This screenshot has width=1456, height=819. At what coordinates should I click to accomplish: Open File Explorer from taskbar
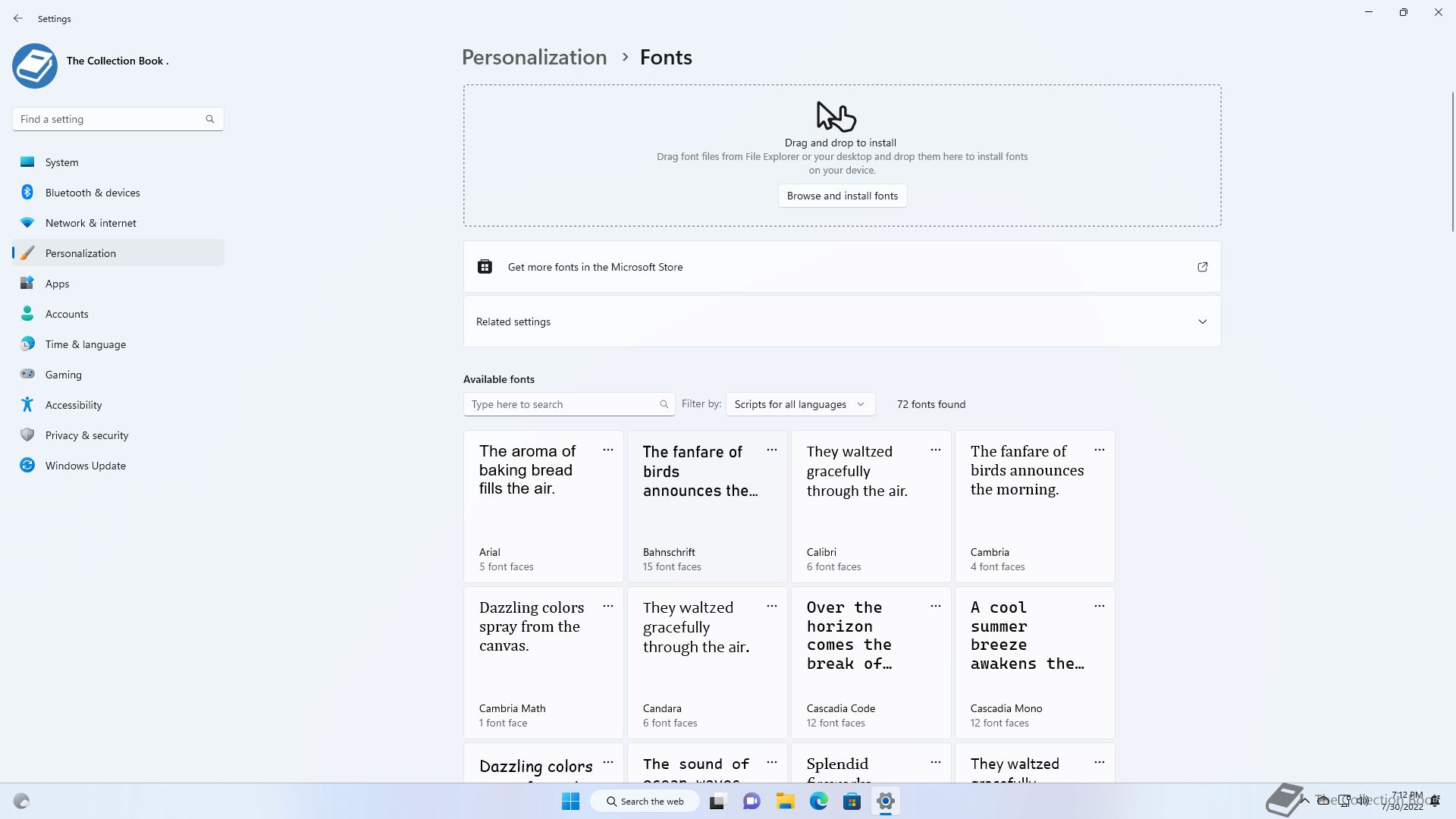point(785,801)
